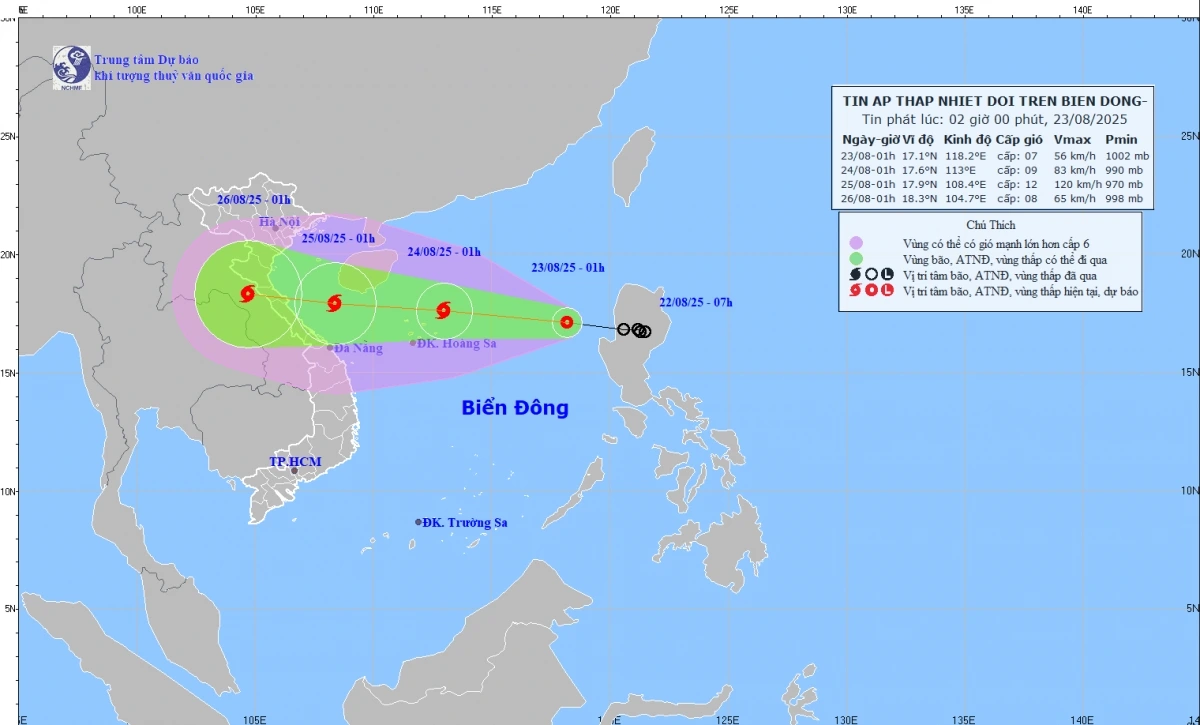
Task: Click the '25/08/25 - 01h' map timestamp
Action: (338, 237)
